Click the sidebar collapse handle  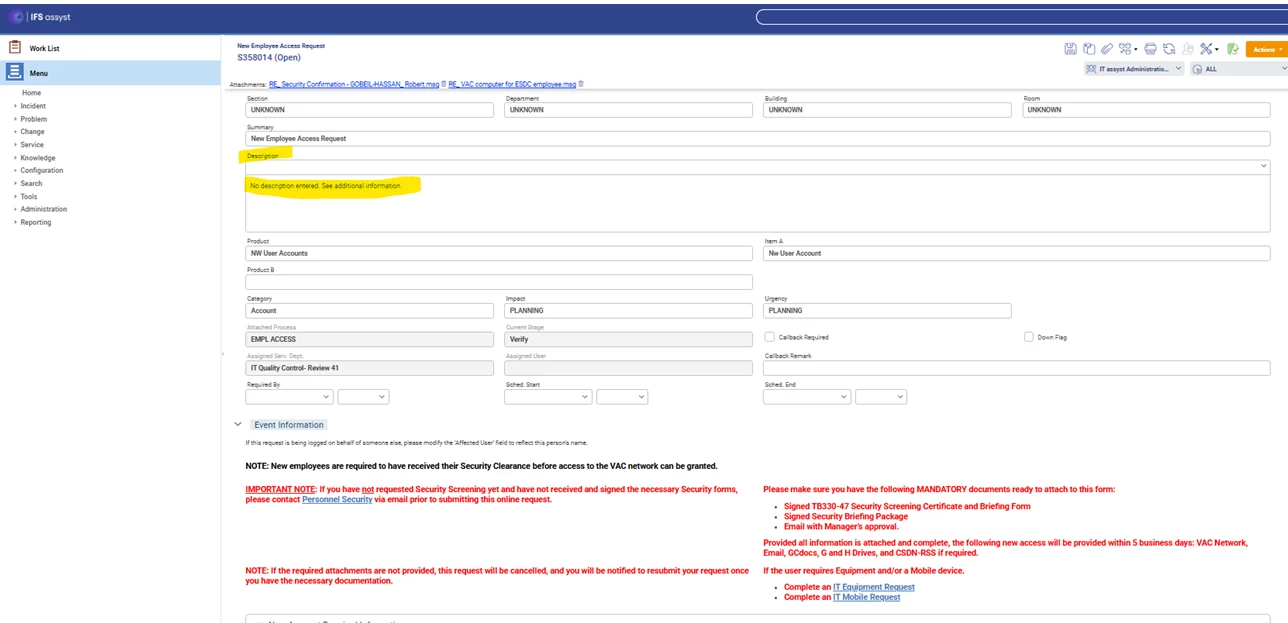tap(221, 354)
